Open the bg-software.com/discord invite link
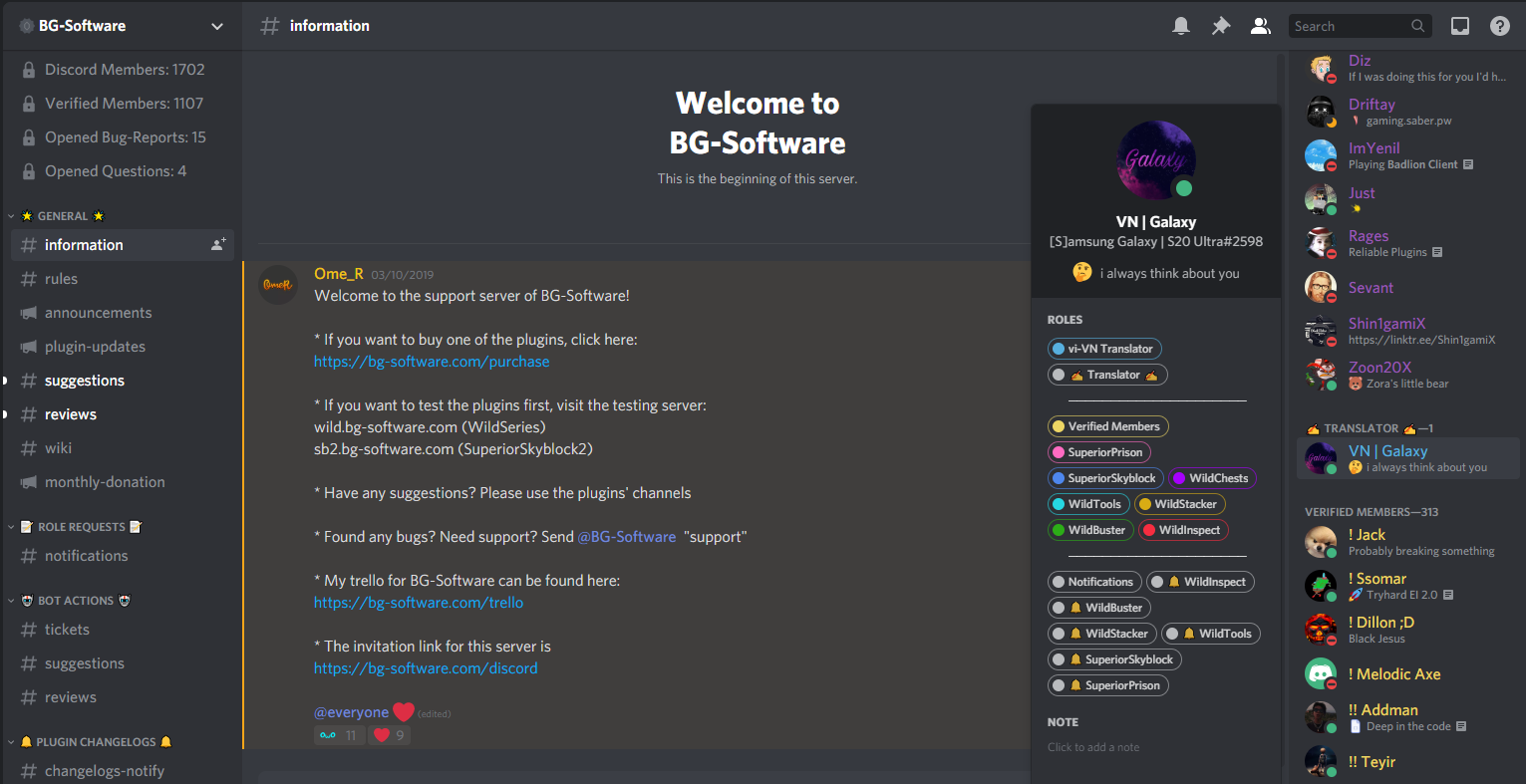The width and height of the screenshot is (1526, 784). point(426,668)
